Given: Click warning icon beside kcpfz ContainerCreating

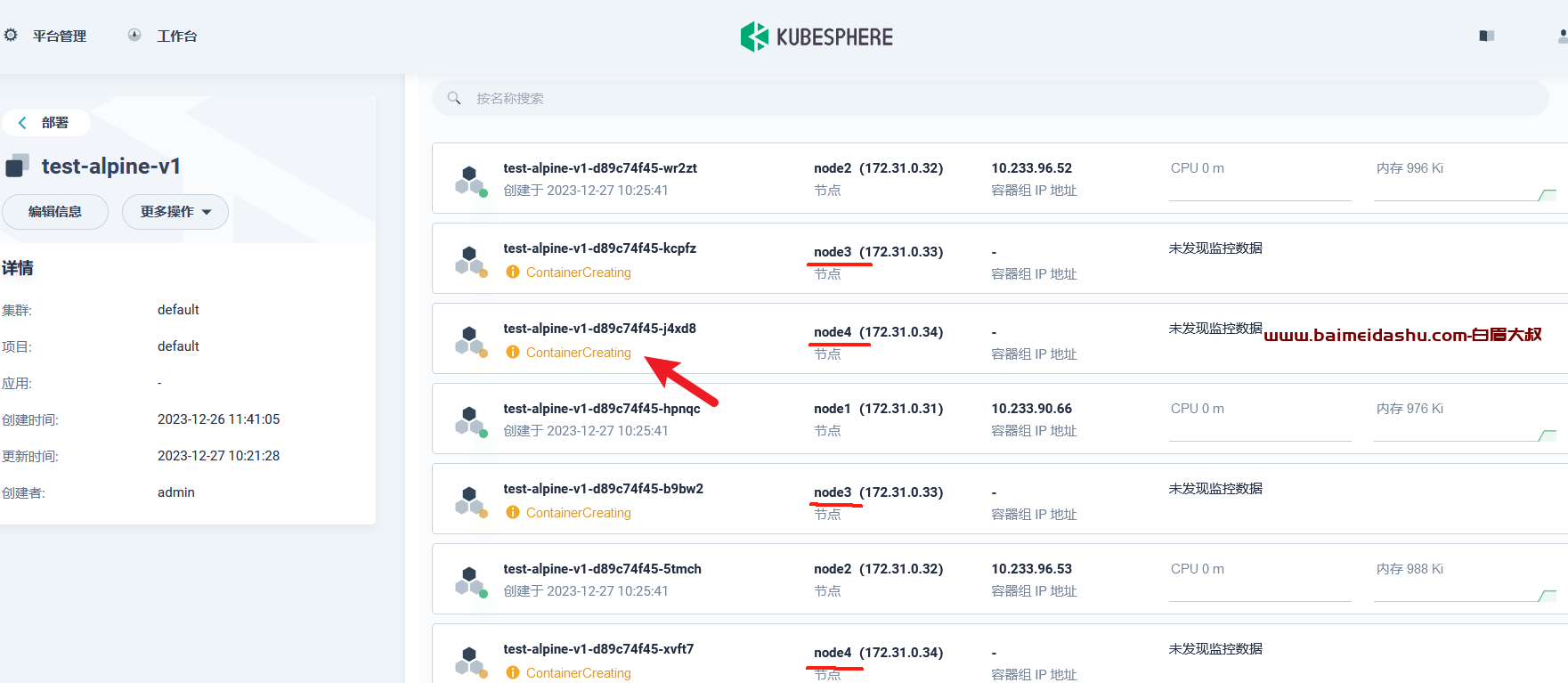Looking at the screenshot, I should coord(513,272).
